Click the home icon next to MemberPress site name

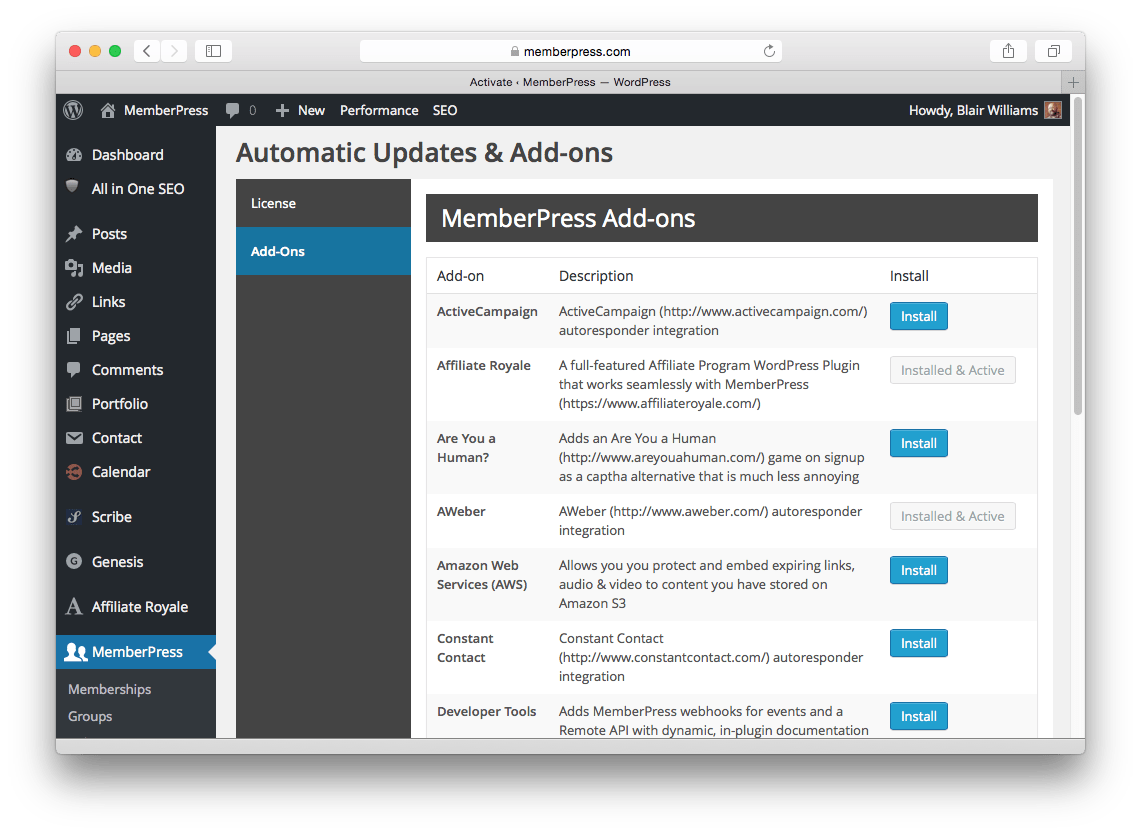[x=108, y=110]
